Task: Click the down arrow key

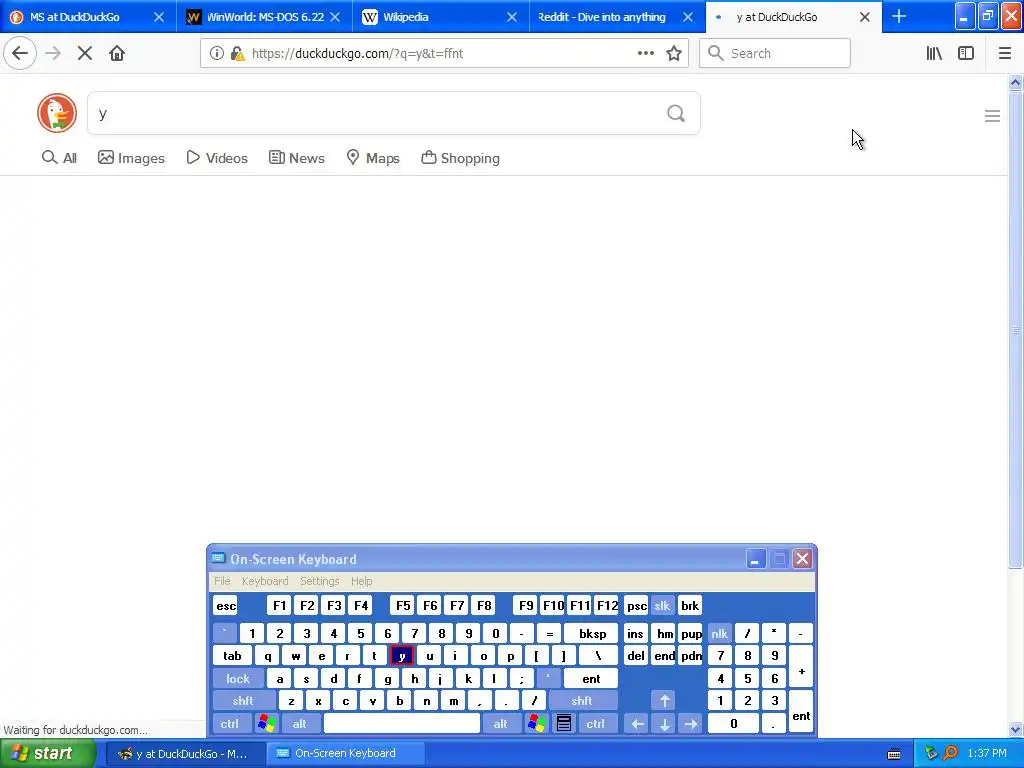Action: [x=664, y=724]
